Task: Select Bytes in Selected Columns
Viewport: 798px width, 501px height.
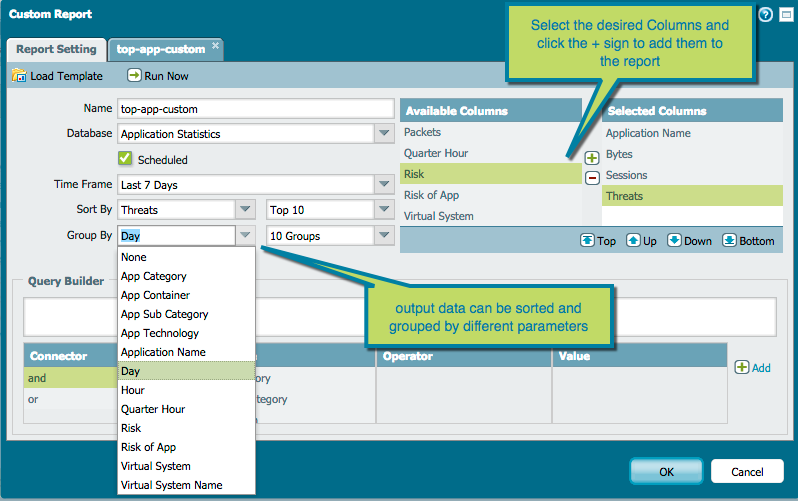Action: coord(692,154)
